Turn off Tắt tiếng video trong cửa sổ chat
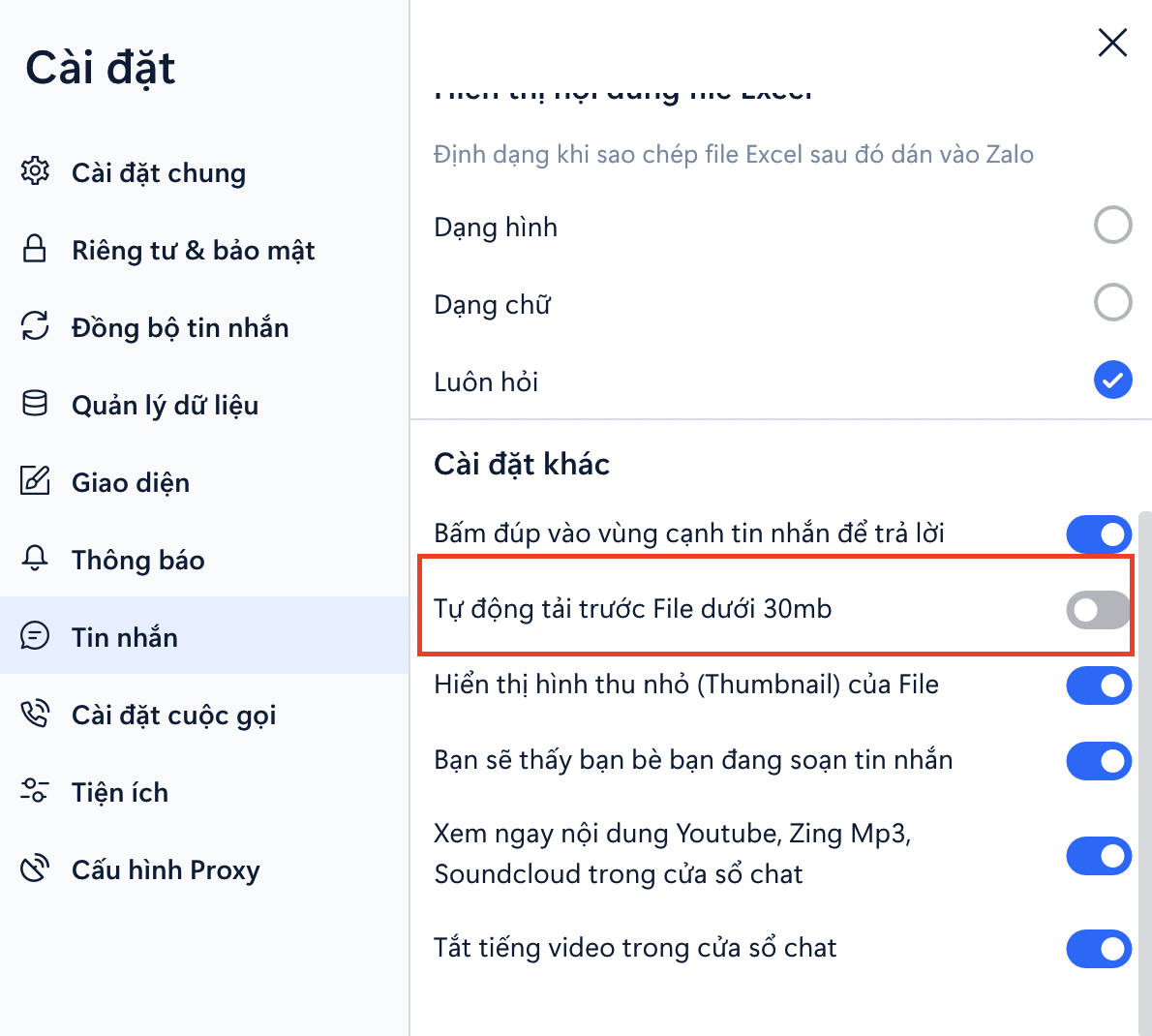 tap(1098, 949)
